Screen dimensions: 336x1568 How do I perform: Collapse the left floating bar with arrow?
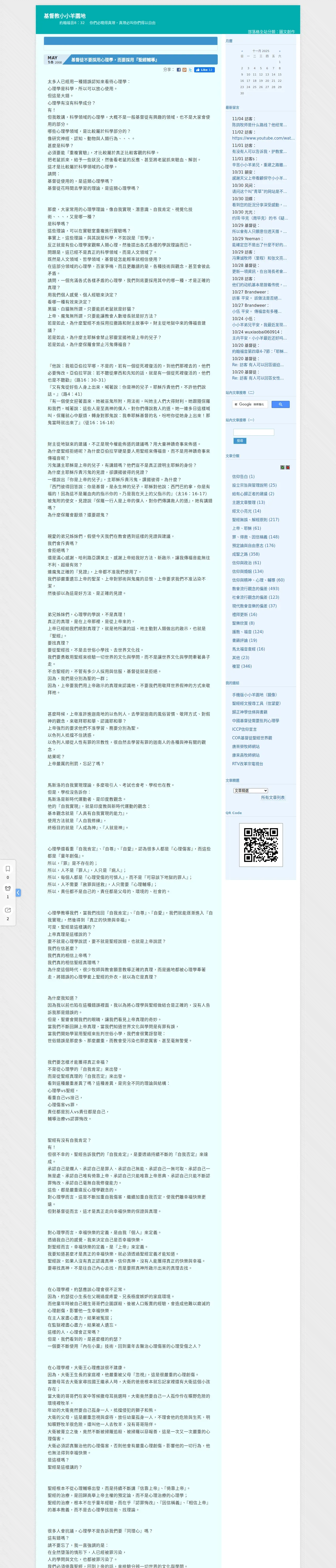[x=18, y=892]
